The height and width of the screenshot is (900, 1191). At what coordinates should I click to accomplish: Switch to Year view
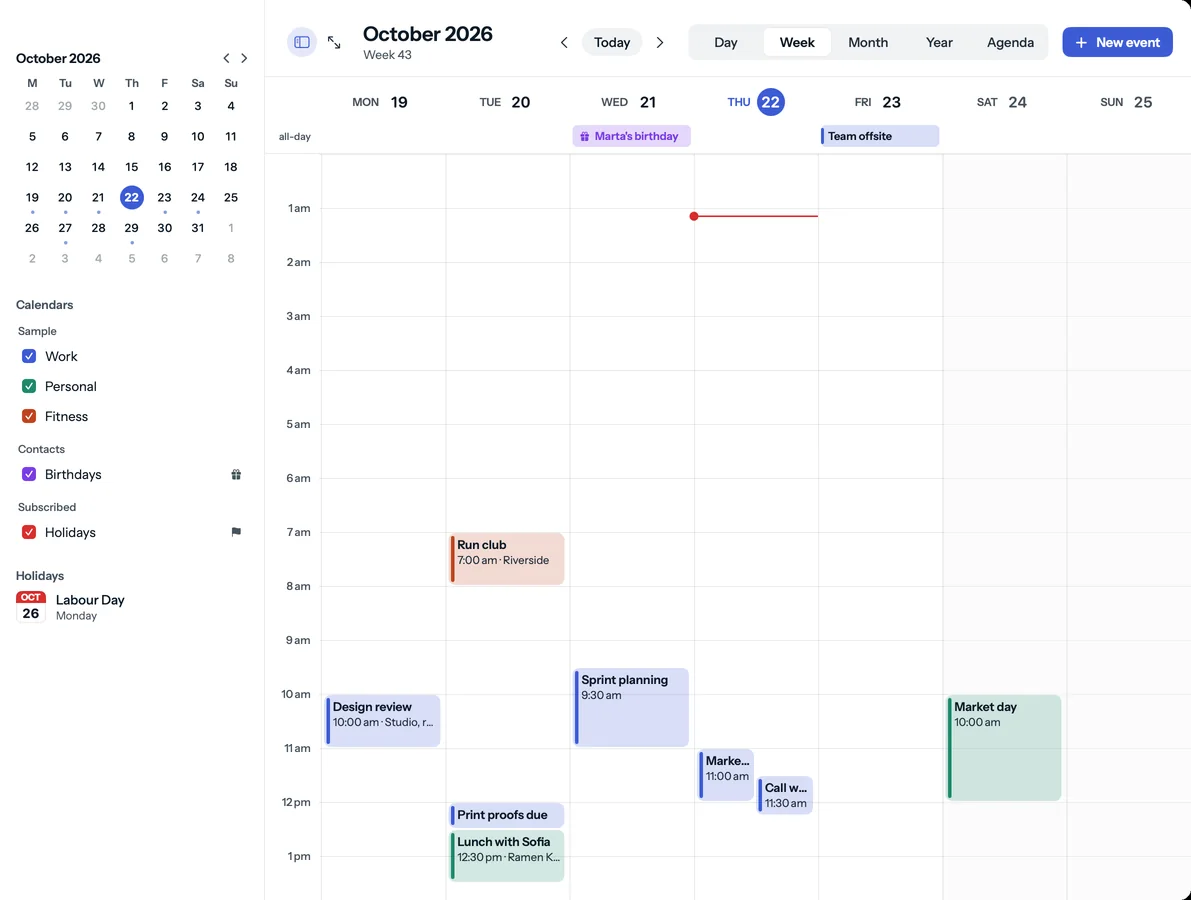(939, 43)
